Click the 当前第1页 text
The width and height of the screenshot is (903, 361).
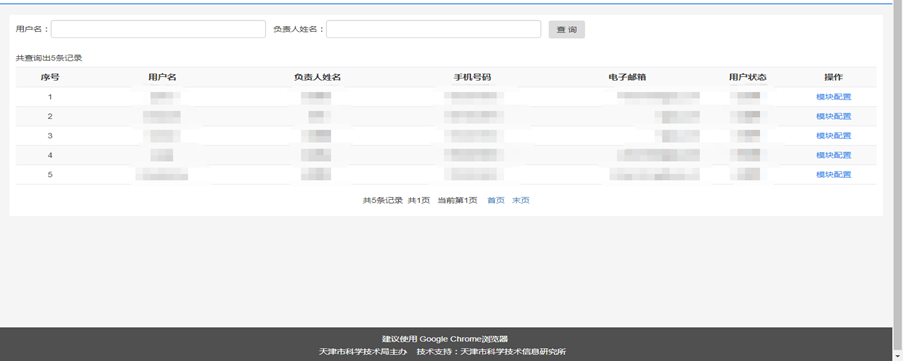[x=458, y=200]
